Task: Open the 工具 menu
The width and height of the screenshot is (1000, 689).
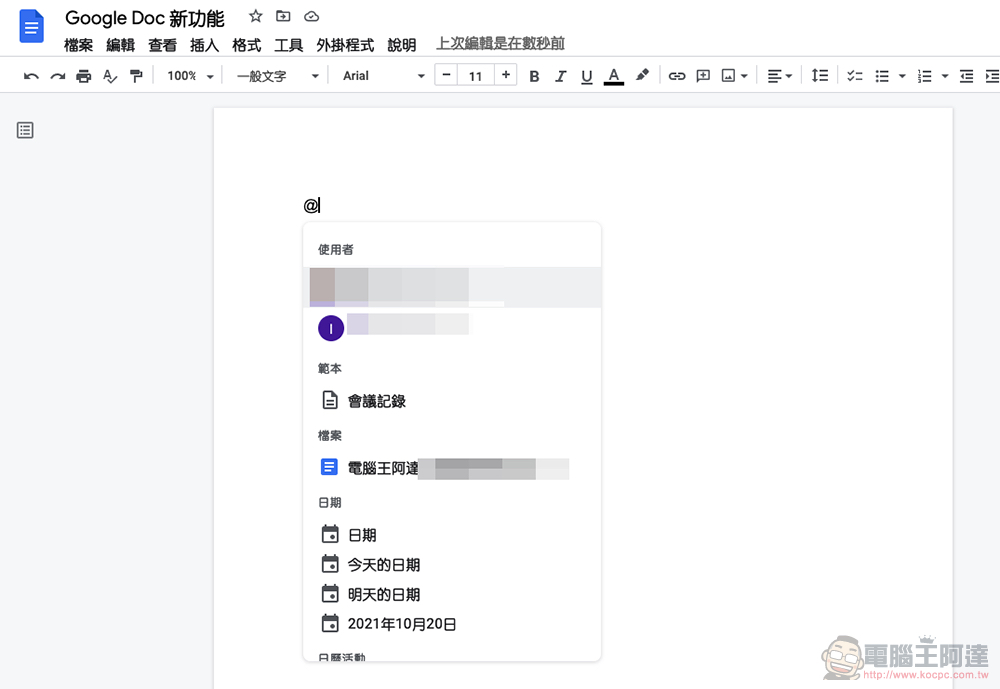Action: [289, 45]
